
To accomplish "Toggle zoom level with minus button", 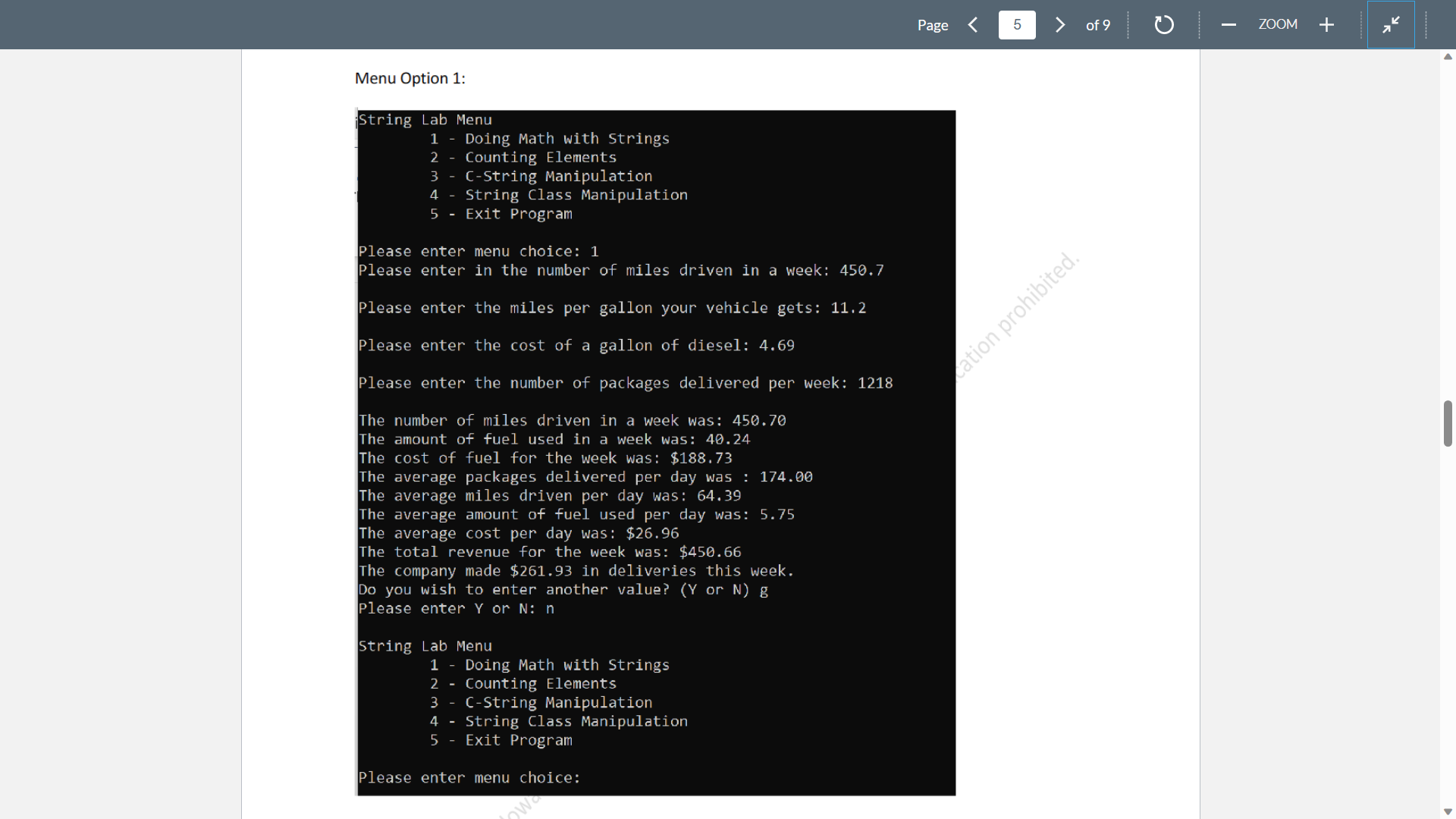I will 1228,24.
